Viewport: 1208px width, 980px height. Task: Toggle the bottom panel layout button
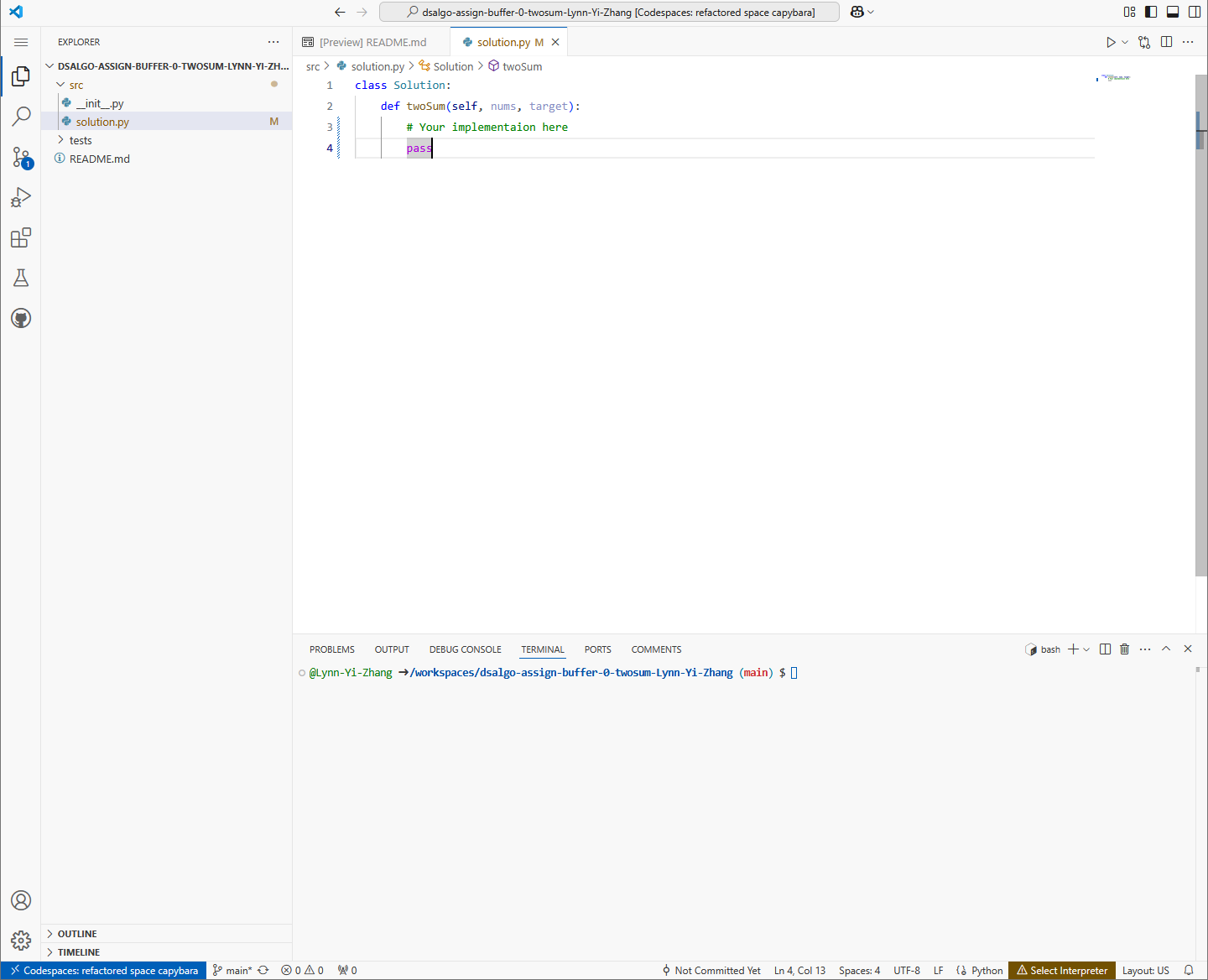click(1173, 12)
